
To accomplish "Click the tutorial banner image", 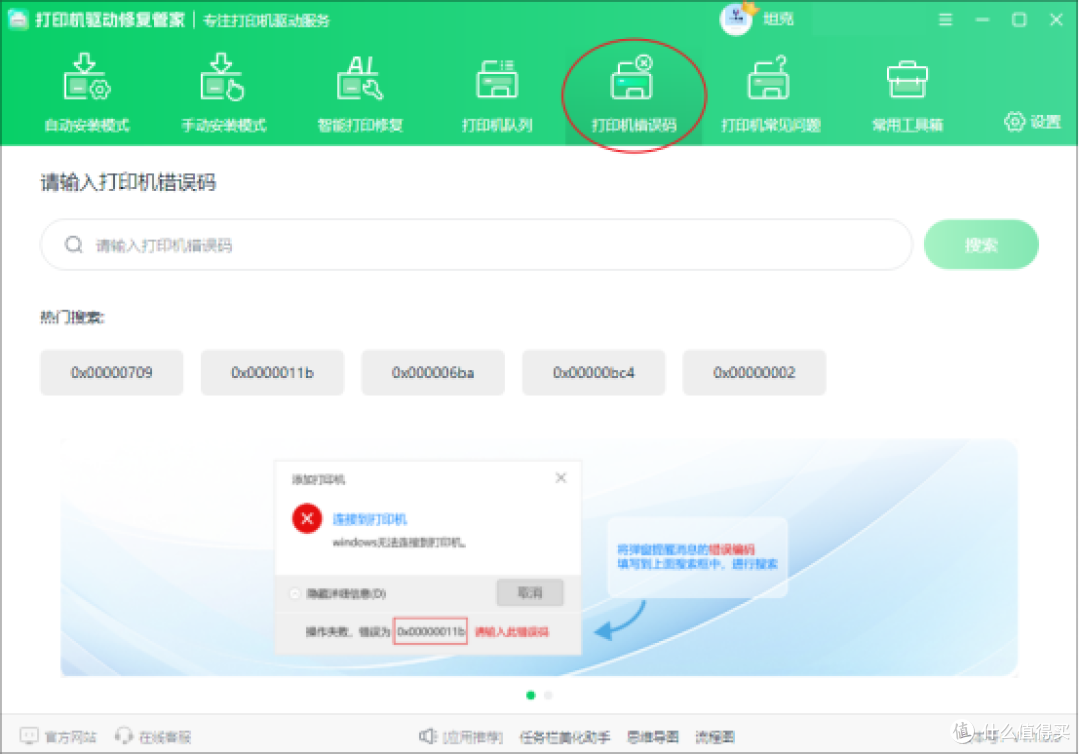I will tap(539, 558).
